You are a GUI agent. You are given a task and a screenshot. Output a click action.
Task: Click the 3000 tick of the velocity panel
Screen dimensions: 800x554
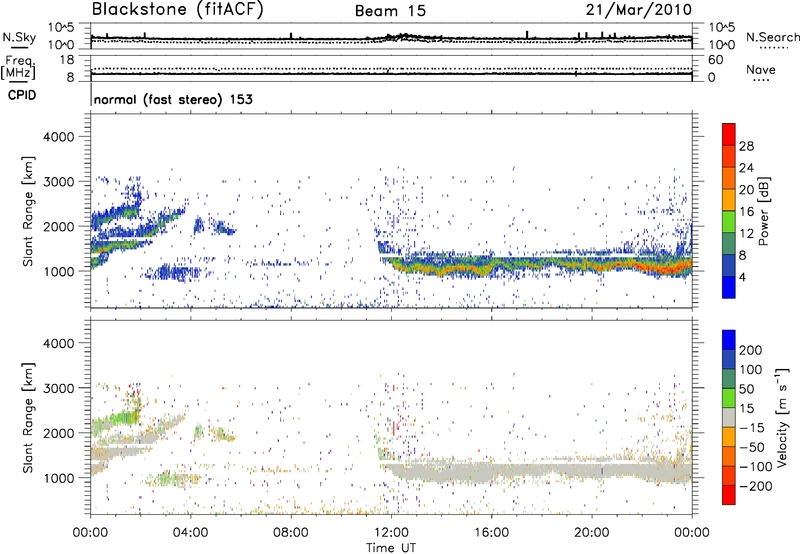[x=58, y=388]
